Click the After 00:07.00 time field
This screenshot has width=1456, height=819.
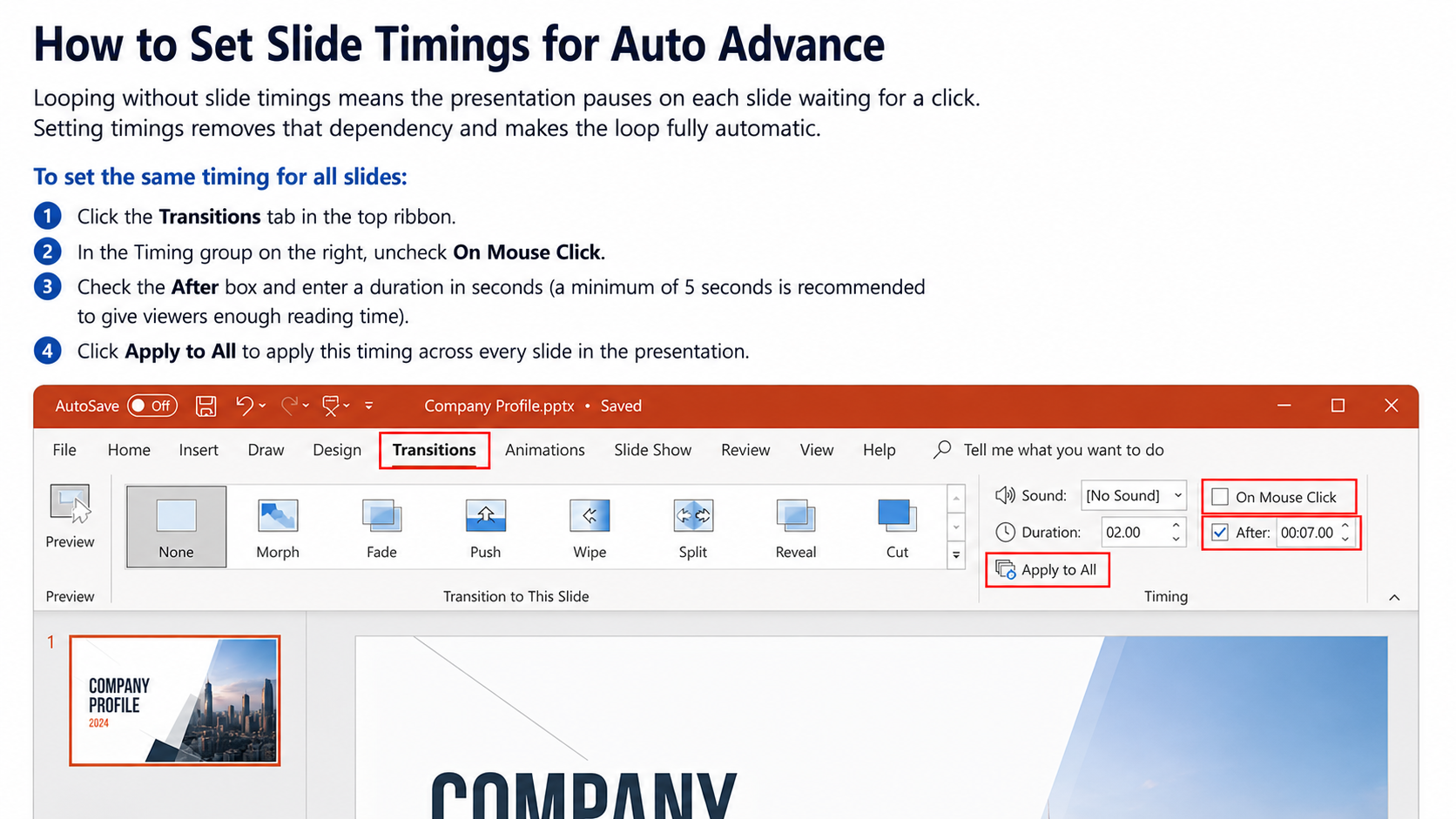click(1307, 533)
